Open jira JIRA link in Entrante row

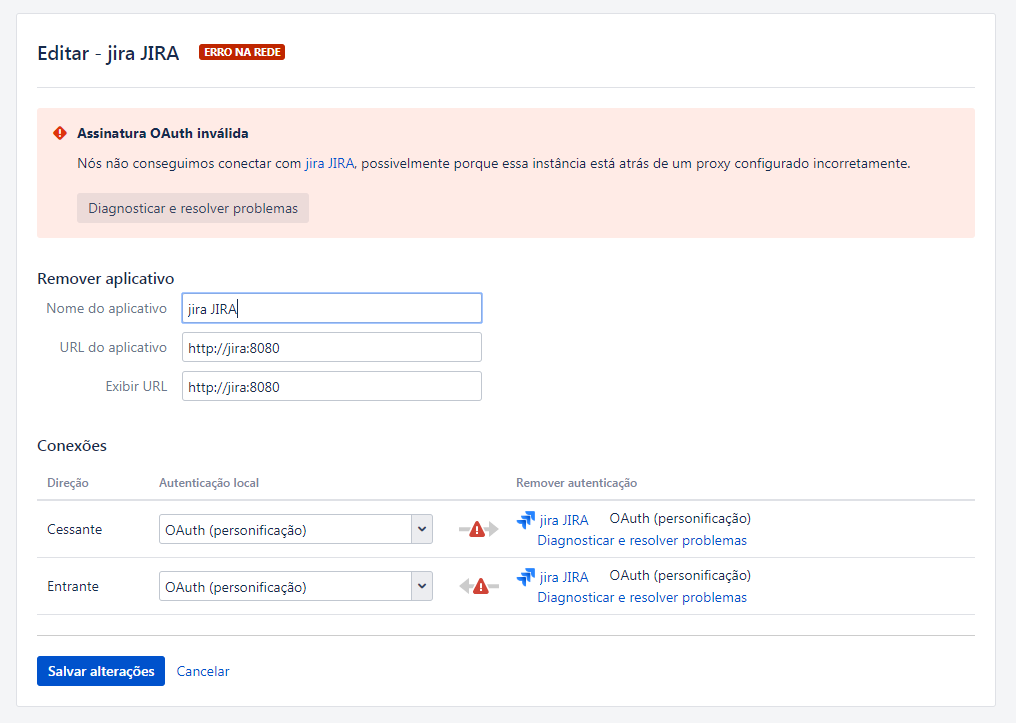click(564, 577)
